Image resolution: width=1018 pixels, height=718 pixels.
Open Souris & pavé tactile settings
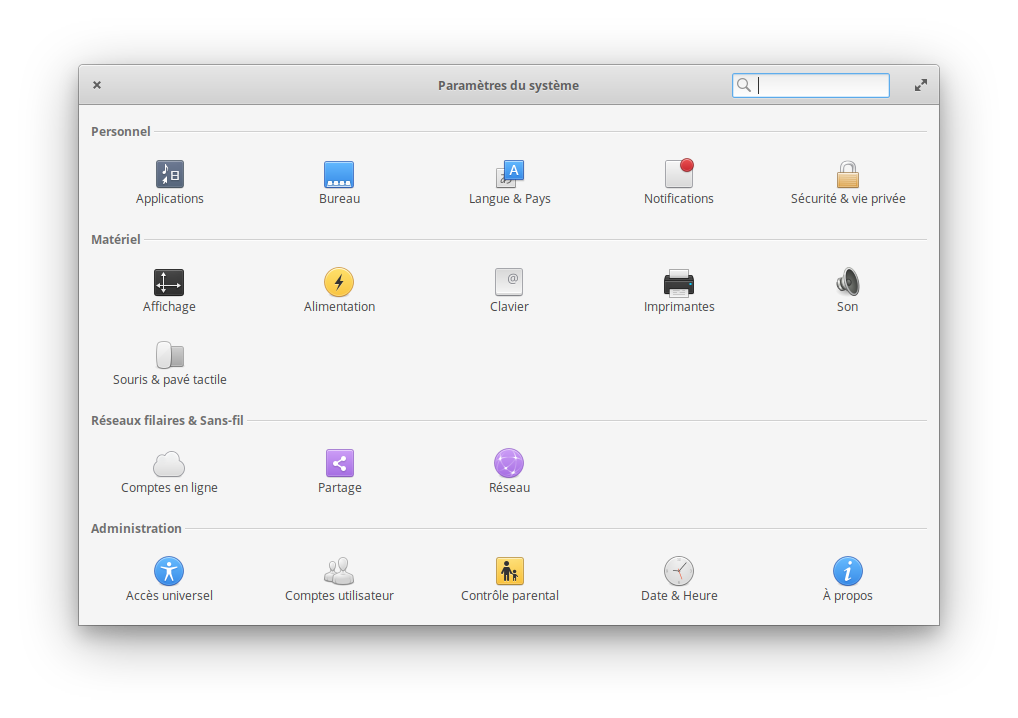[x=169, y=364]
